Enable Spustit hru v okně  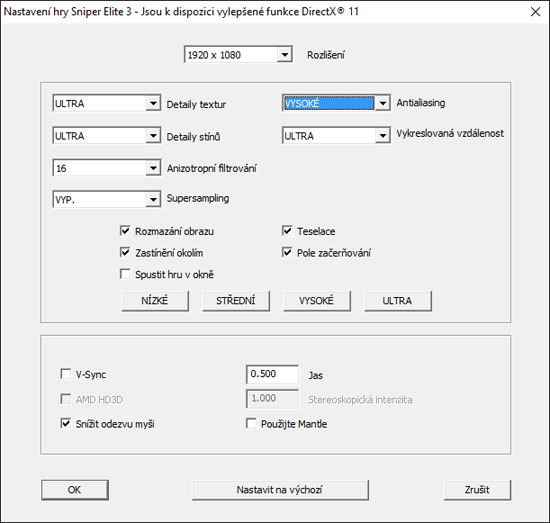pyautogui.click(x=125, y=274)
